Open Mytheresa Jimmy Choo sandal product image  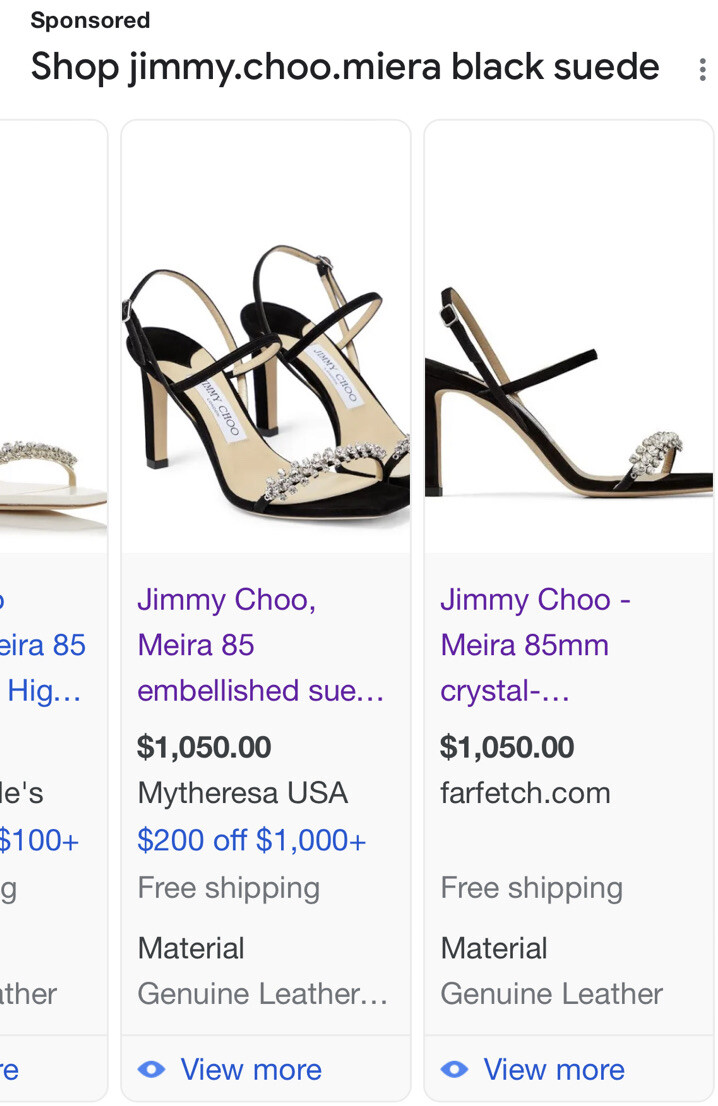point(266,380)
